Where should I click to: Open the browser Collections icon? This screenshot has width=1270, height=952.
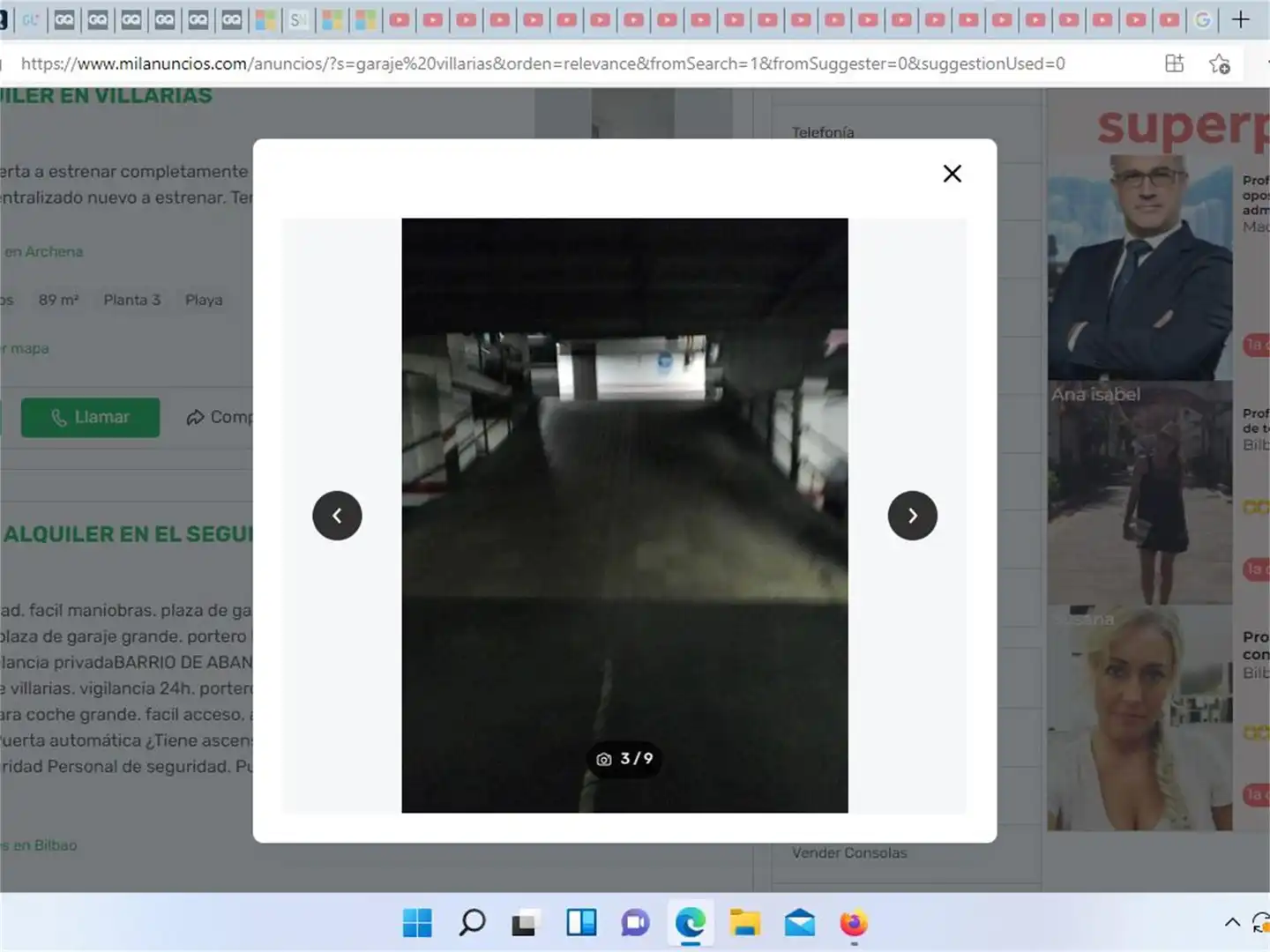(x=1174, y=63)
